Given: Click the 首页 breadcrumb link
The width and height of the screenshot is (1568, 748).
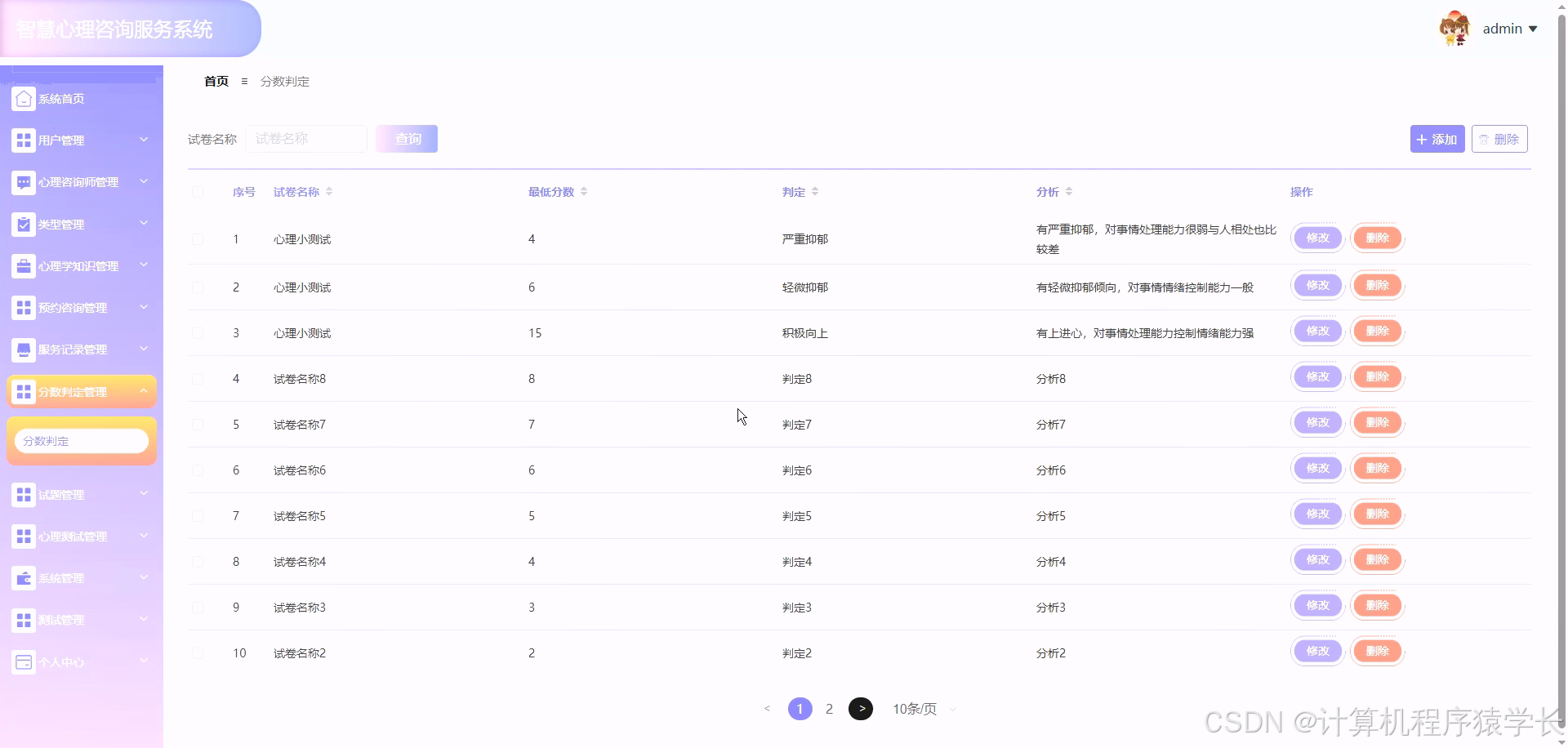Looking at the screenshot, I should point(215,81).
